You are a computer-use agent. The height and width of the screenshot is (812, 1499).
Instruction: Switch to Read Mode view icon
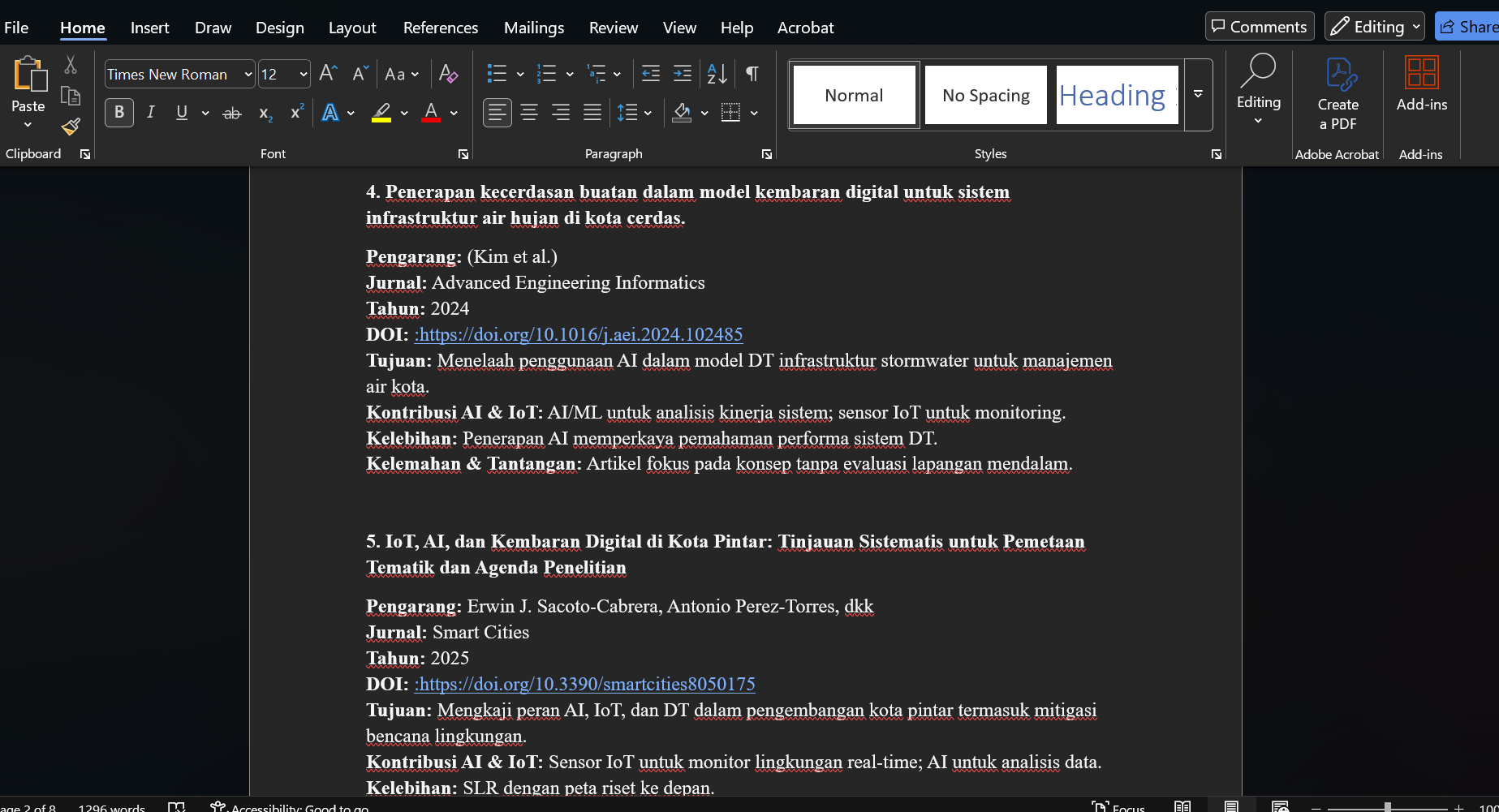pyautogui.click(x=1182, y=807)
